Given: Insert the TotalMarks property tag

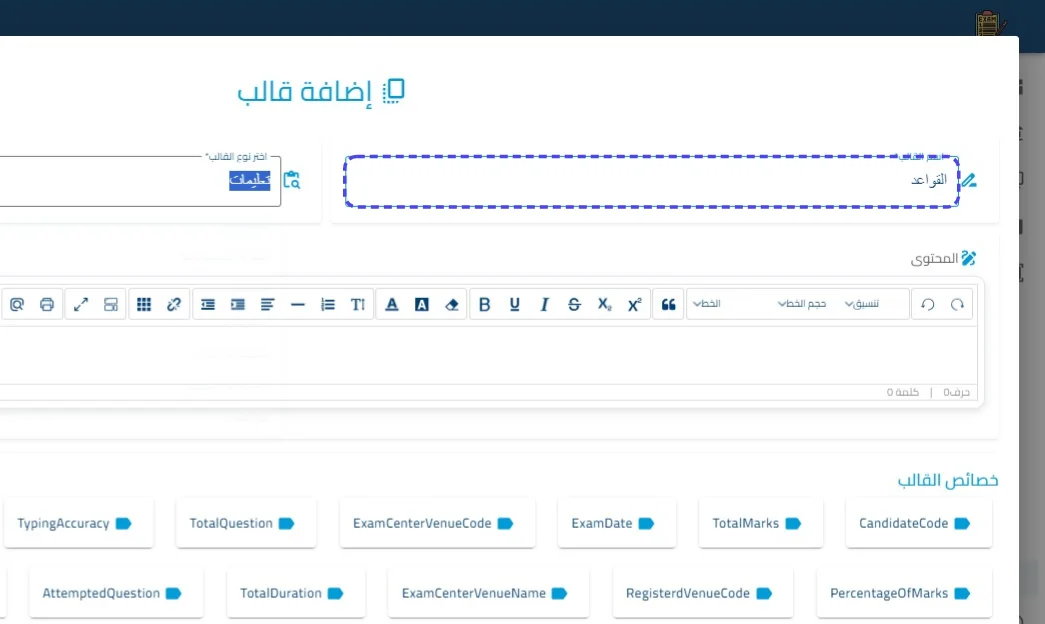Looking at the screenshot, I should [760, 523].
